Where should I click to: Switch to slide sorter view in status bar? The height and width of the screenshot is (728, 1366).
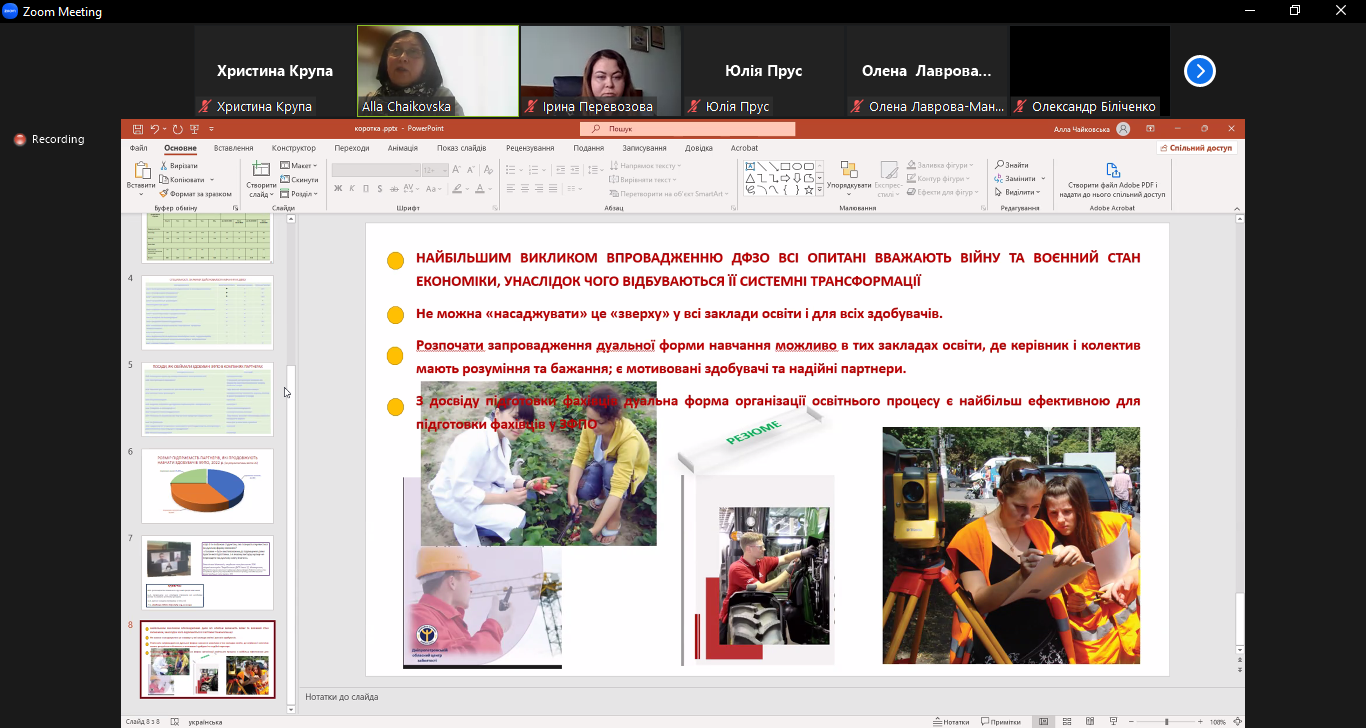click(x=1065, y=721)
